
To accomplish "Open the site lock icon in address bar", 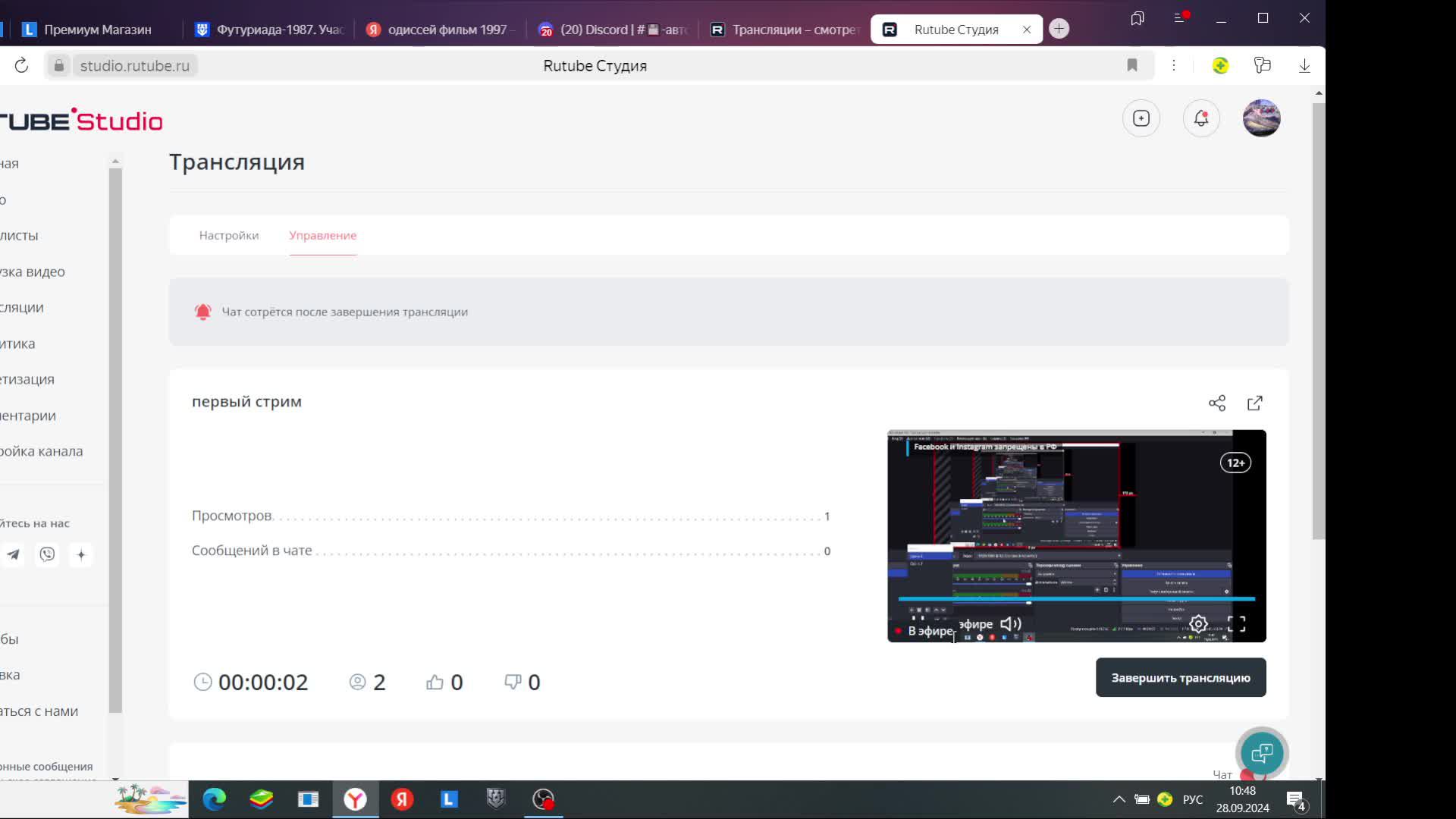I will [59, 66].
